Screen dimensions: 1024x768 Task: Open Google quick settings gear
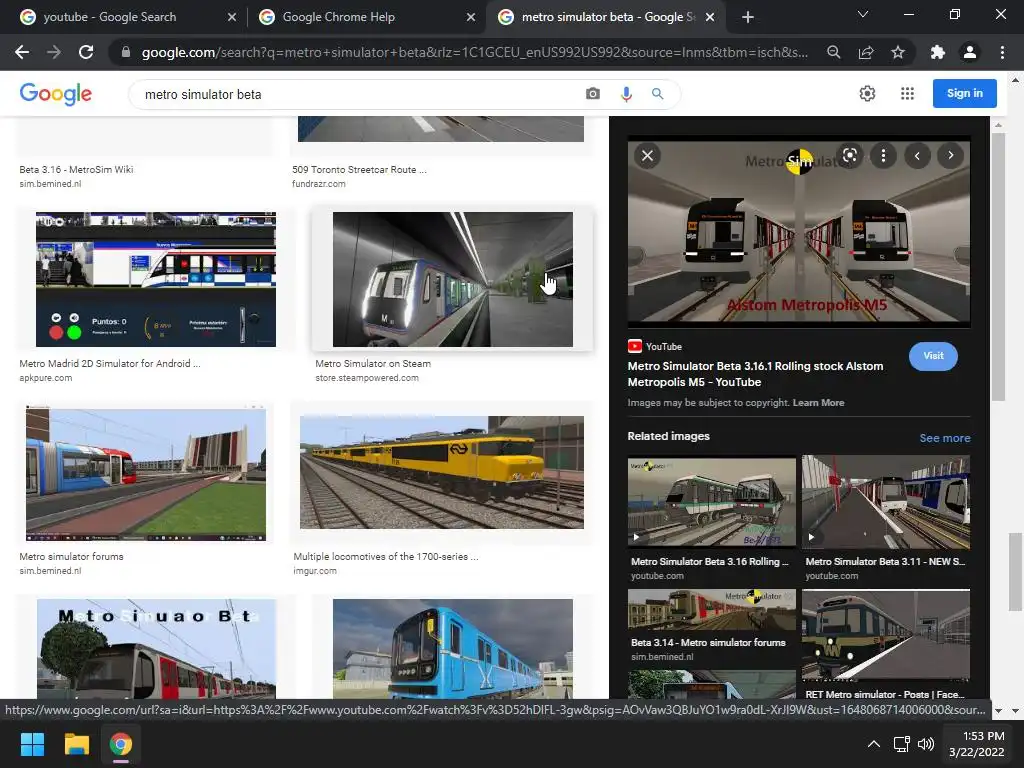pos(867,93)
